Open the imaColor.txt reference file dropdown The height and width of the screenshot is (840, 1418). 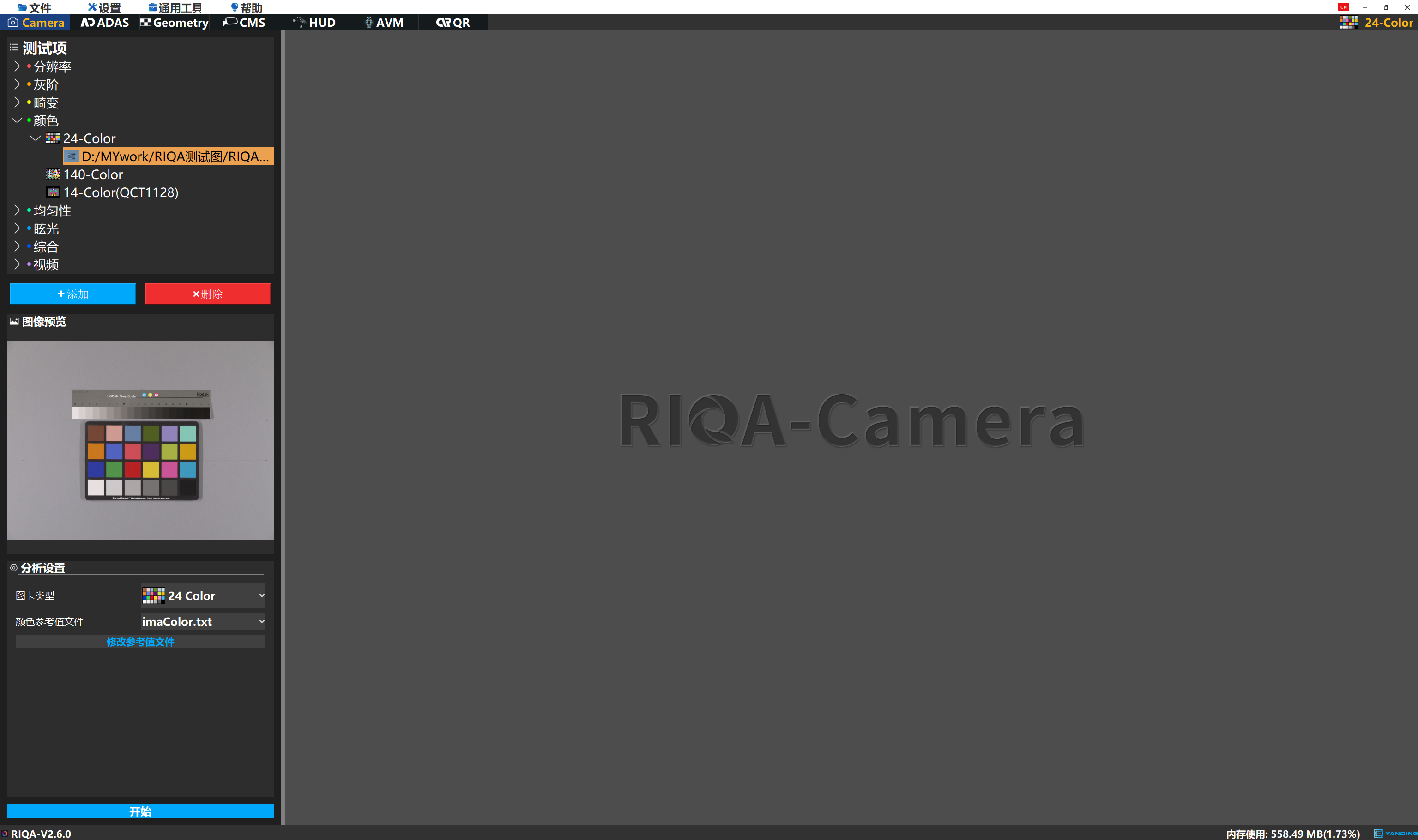[x=203, y=622]
